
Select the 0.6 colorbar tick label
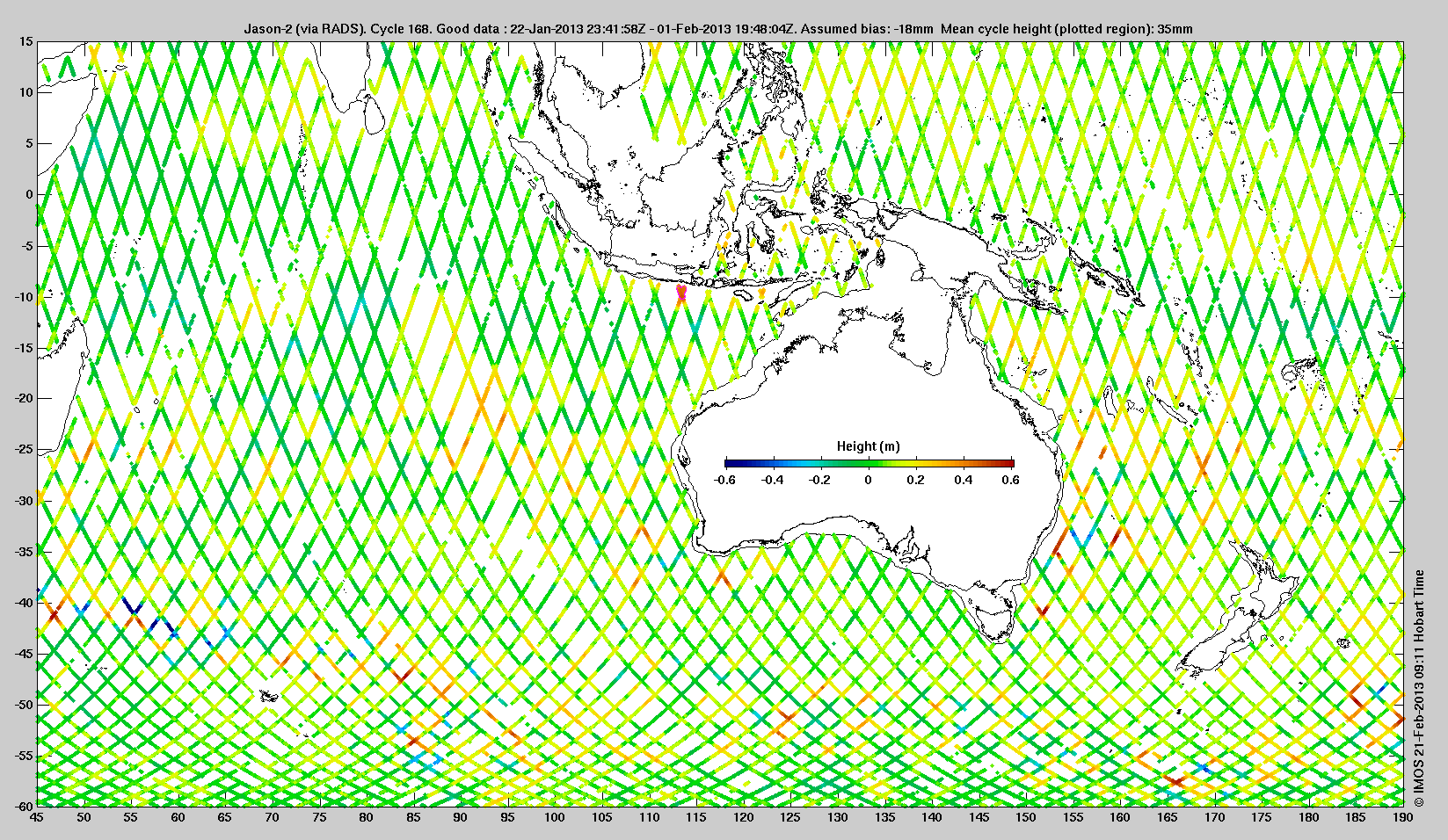pyautogui.click(x=1011, y=480)
